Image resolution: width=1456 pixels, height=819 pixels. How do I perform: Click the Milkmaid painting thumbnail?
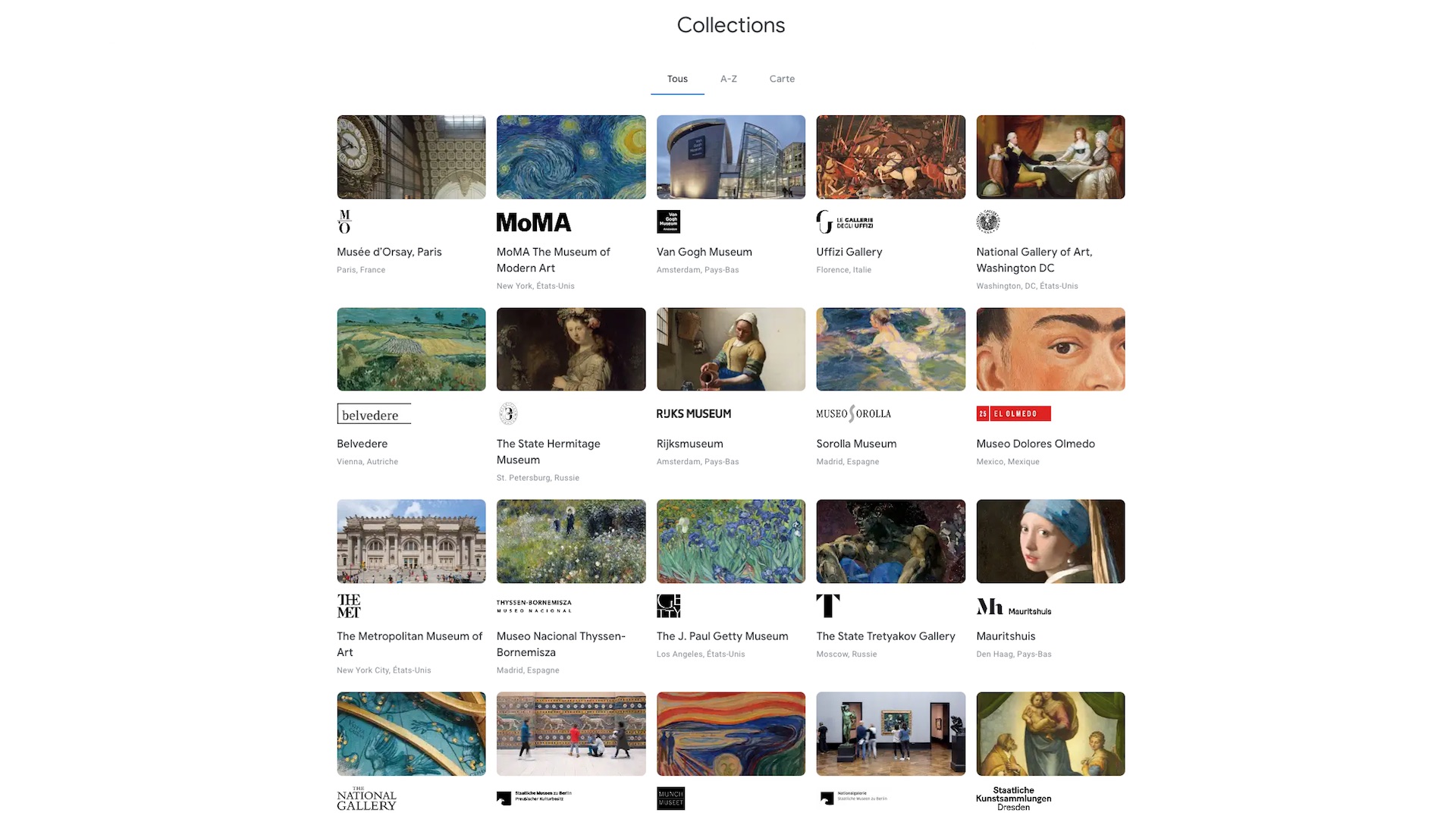(731, 349)
